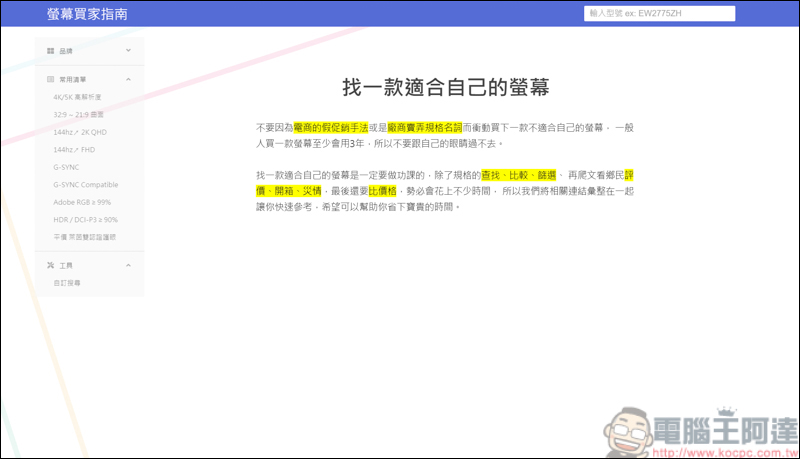This screenshot has height=459, width=800.
Task: Open the 4K/5K 高解析度 list
Action: click(x=78, y=97)
